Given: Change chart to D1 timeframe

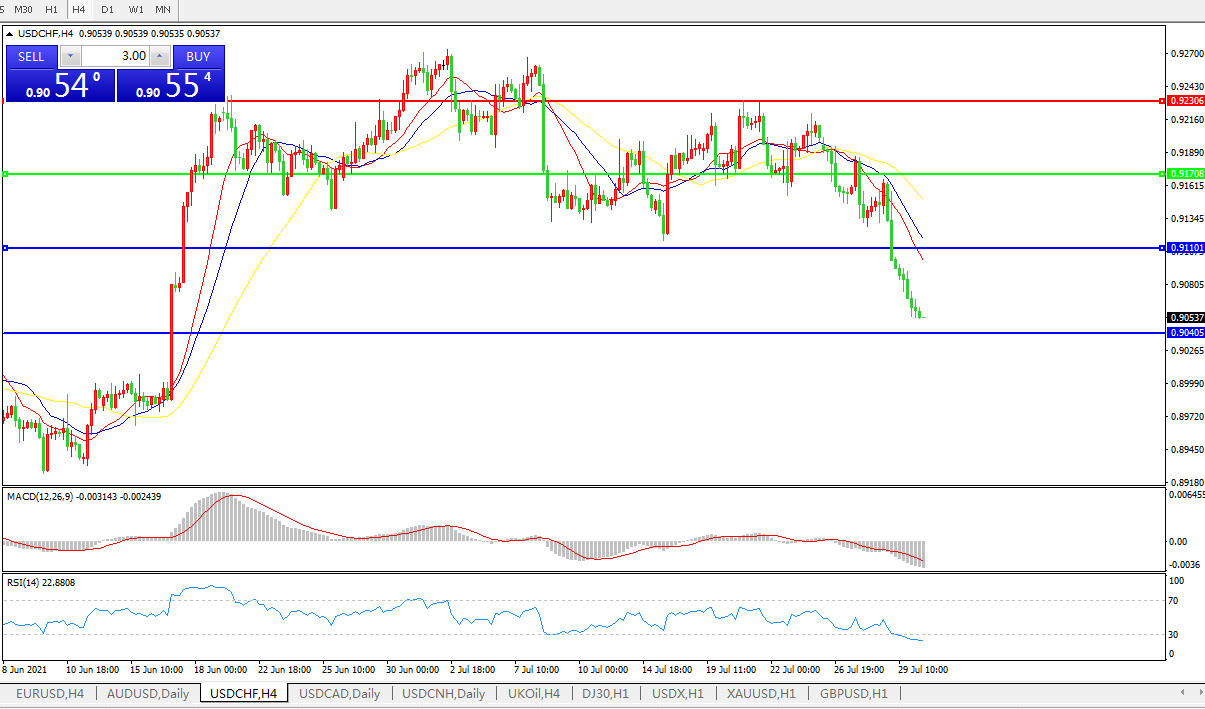Looking at the screenshot, I should coord(107,9).
